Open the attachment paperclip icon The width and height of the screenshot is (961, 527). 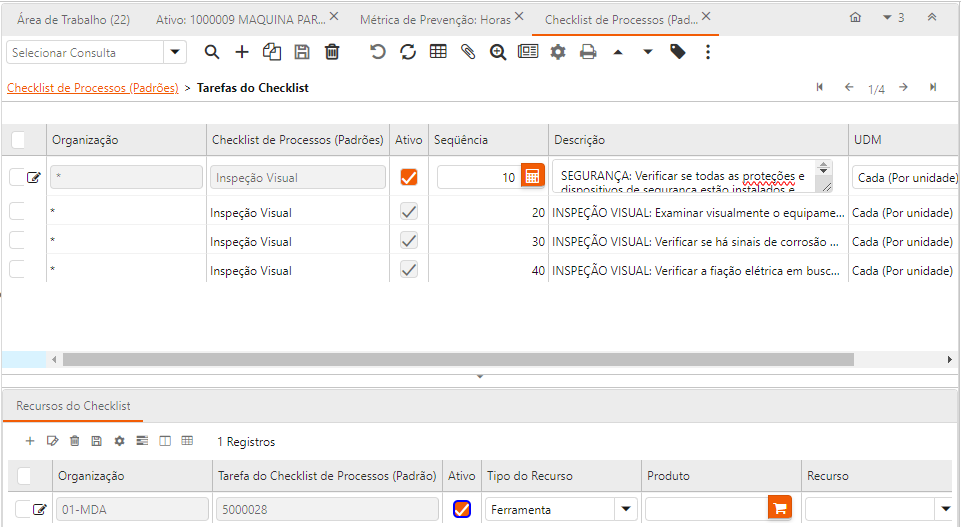click(x=467, y=52)
